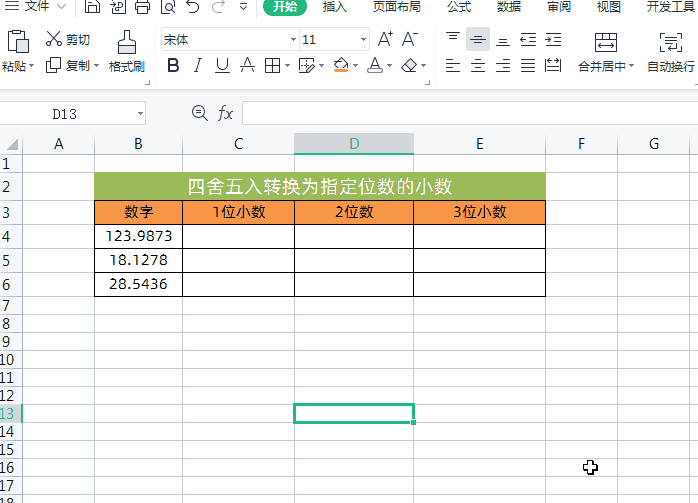
Task: Click the fx Insert Function icon
Action: 225,113
